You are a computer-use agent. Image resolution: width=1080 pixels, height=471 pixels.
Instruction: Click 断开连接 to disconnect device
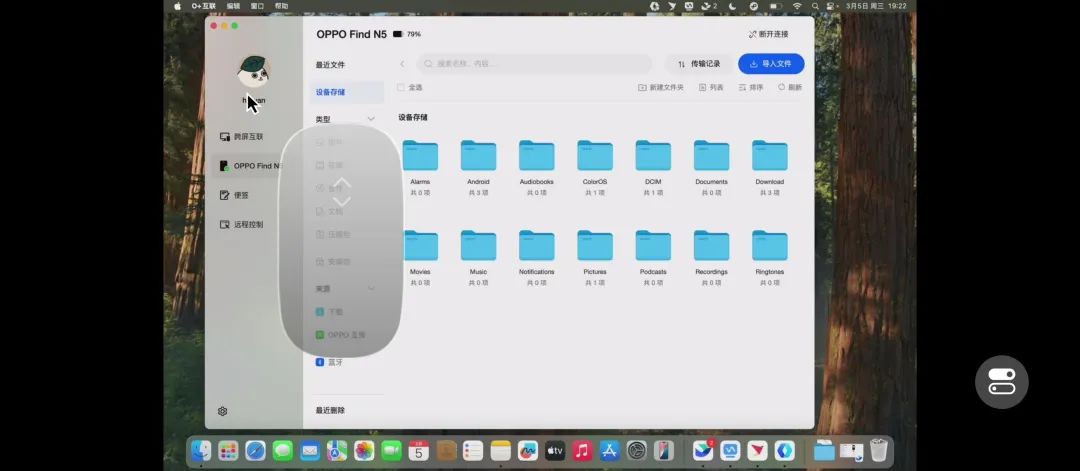click(x=769, y=34)
